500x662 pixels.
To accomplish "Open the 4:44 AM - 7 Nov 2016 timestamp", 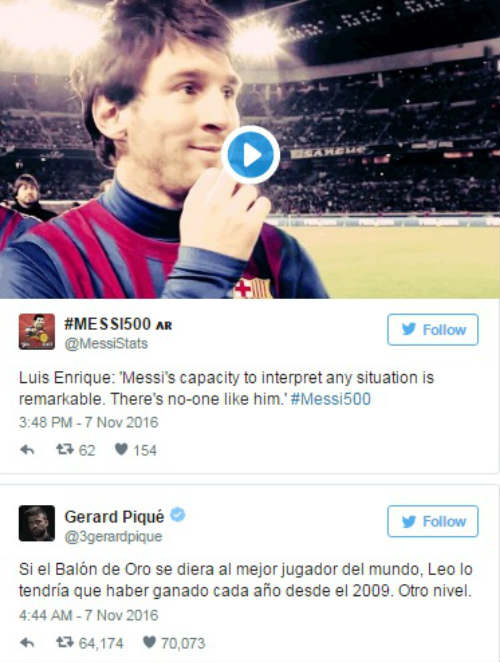I will tap(88, 615).
